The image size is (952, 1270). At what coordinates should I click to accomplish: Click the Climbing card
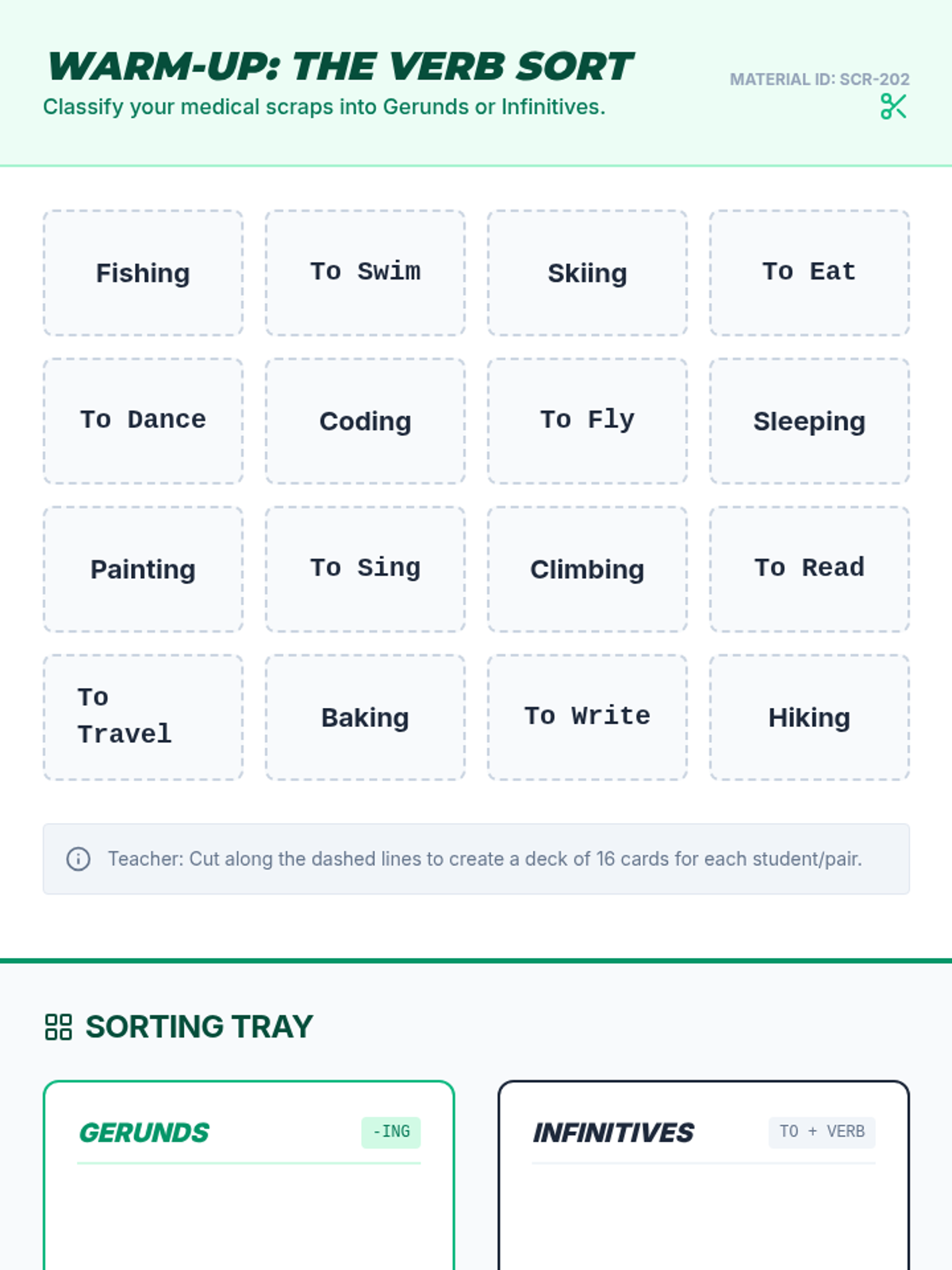[587, 569]
